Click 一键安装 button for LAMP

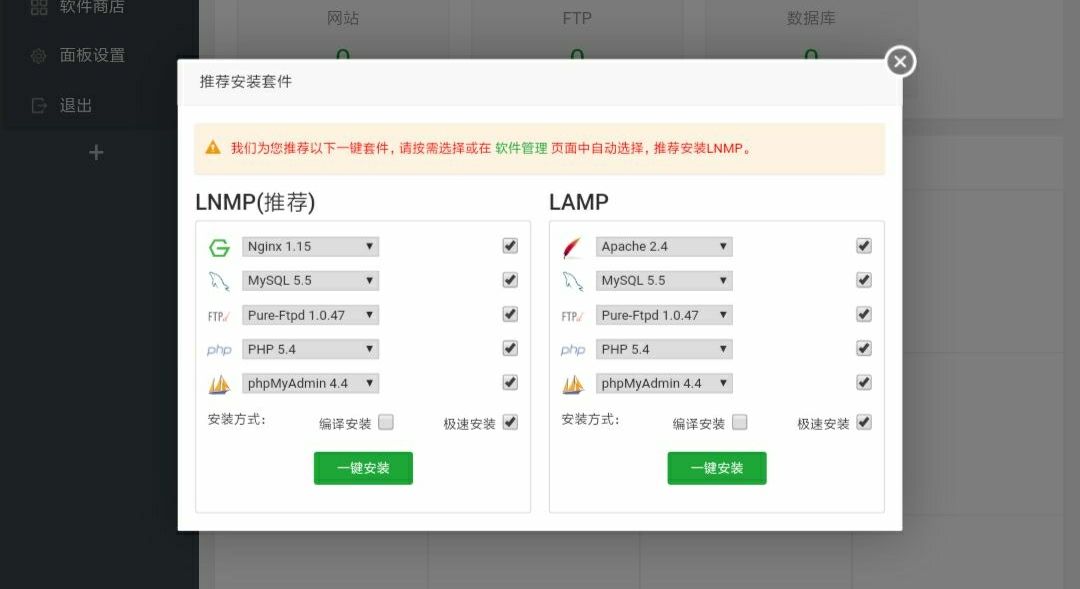[716, 468]
